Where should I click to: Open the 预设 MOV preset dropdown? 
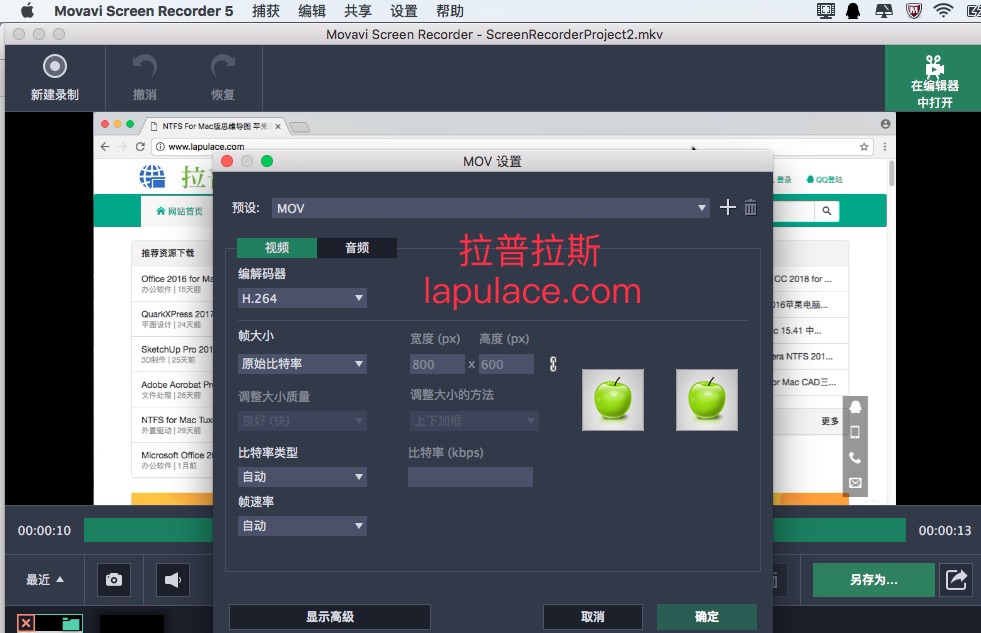490,208
